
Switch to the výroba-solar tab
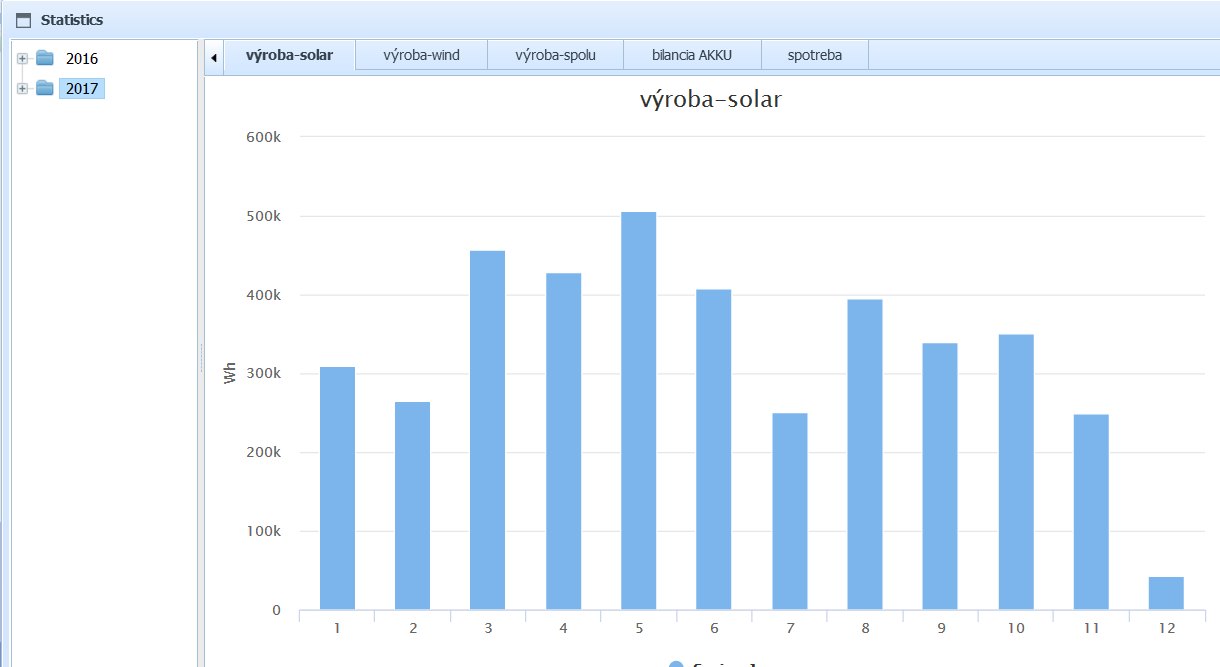pyautogui.click(x=289, y=55)
